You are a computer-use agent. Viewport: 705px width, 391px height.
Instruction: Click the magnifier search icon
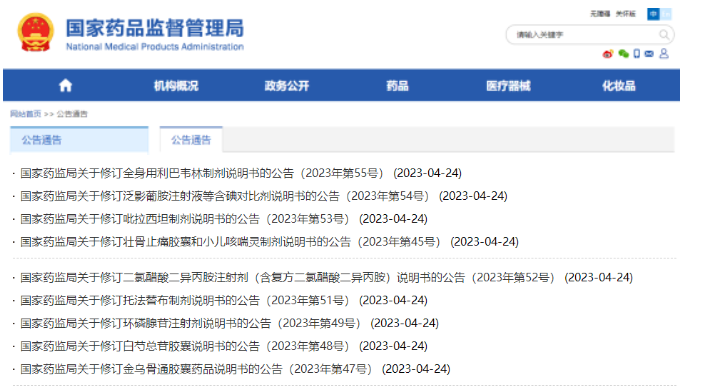click(664, 35)
